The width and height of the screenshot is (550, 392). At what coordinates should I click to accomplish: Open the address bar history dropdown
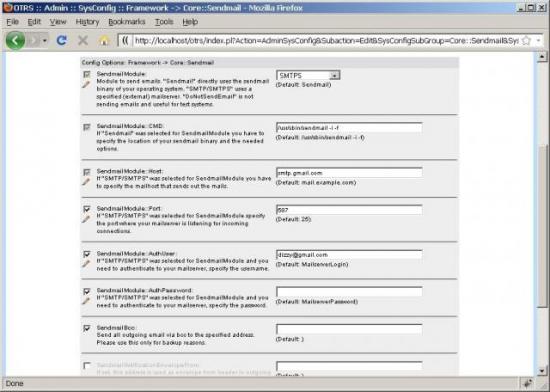click(x=538, y=41)
